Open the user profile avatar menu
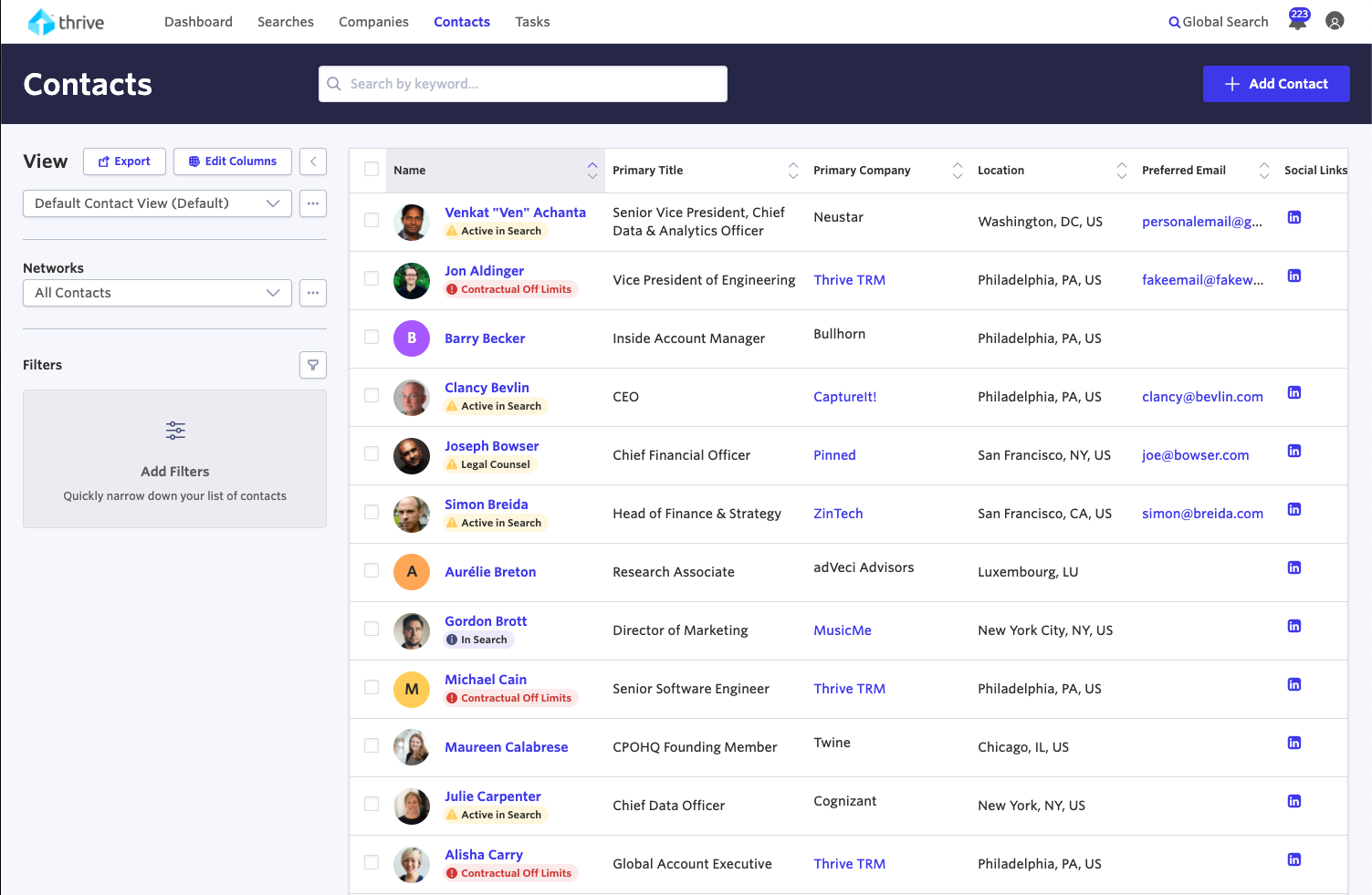 (1335, 21)
